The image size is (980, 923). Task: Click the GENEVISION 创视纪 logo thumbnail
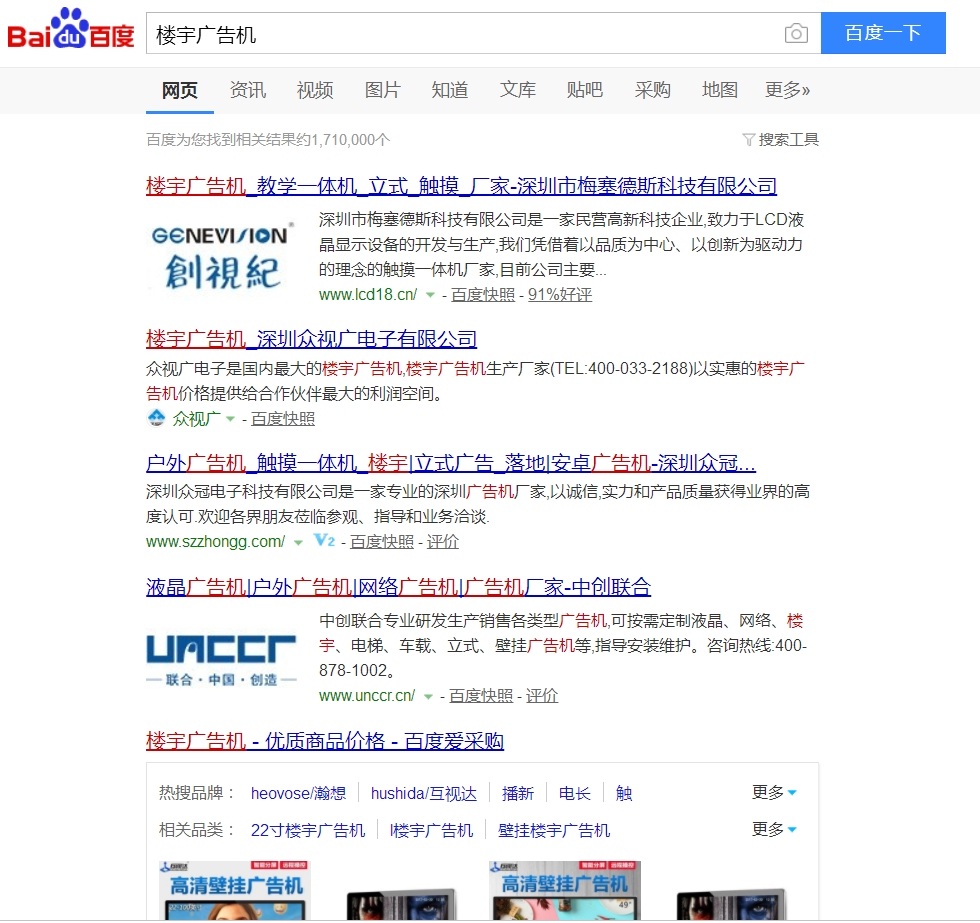[x=221, y=256]
